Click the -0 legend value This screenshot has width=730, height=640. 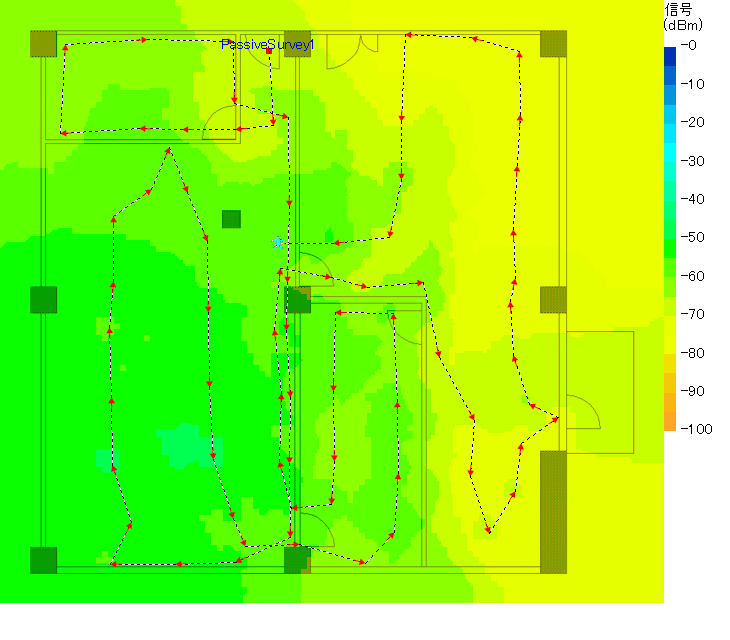pos(689,45)
